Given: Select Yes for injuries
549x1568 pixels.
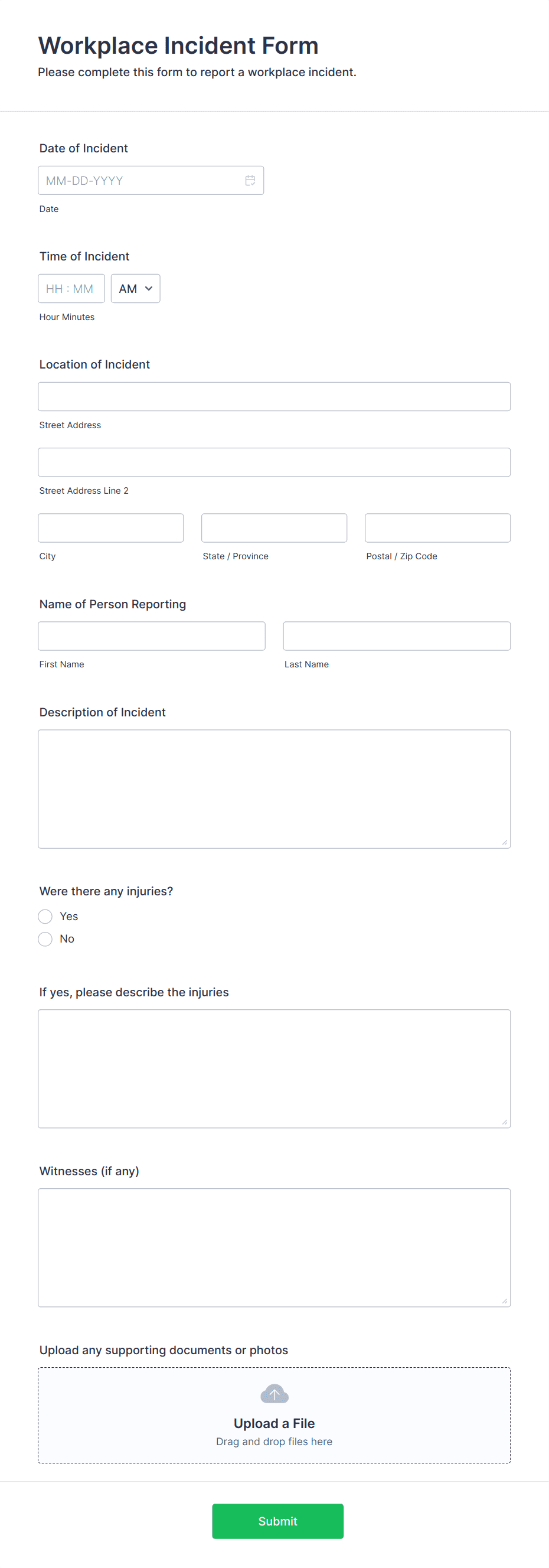Looking at the screenshot, I should click(45, 916).
